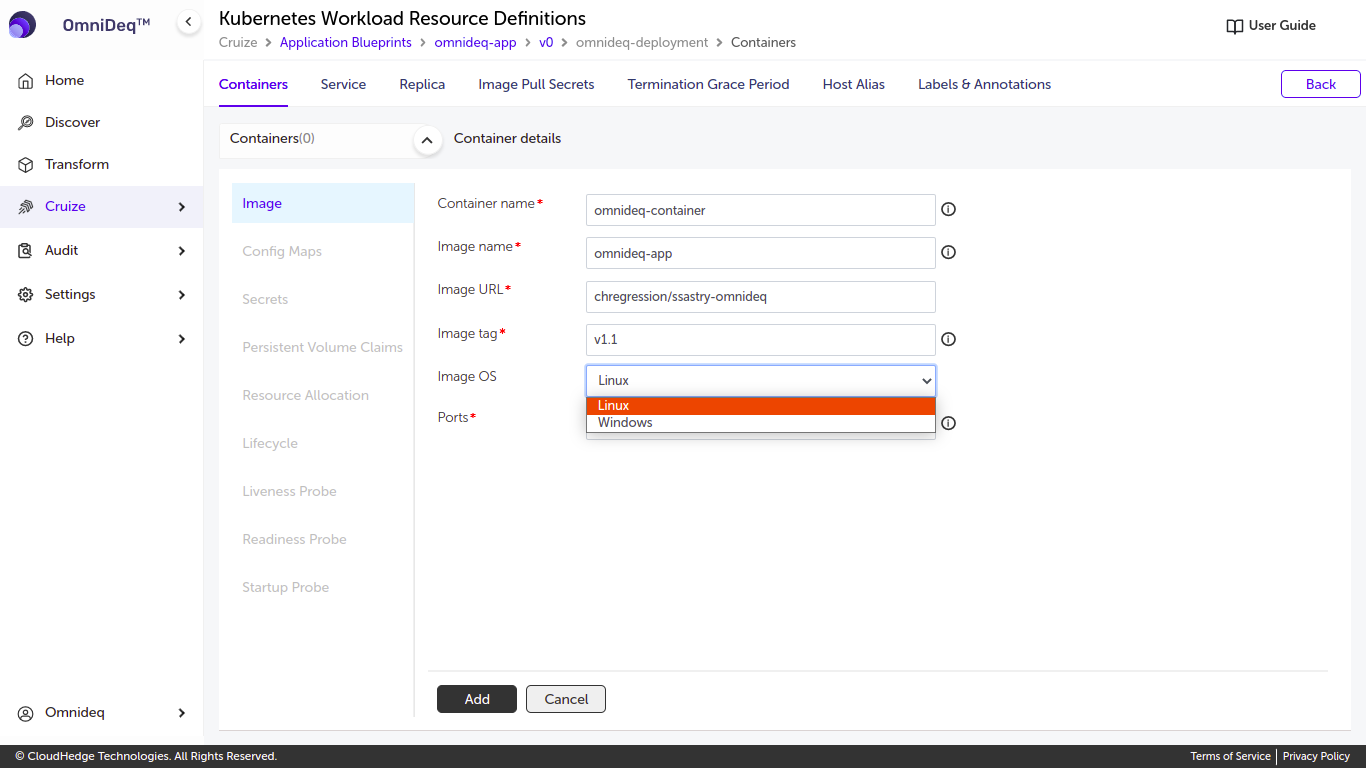1366x768 pixels.
Task: Switch to the Replica tab
Action: point(422,84)
